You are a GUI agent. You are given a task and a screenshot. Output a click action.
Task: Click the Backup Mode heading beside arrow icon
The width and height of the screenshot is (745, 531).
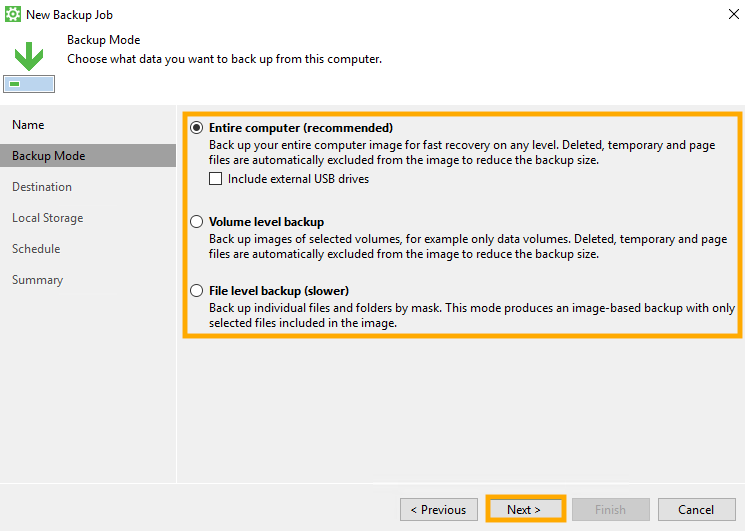103,40
